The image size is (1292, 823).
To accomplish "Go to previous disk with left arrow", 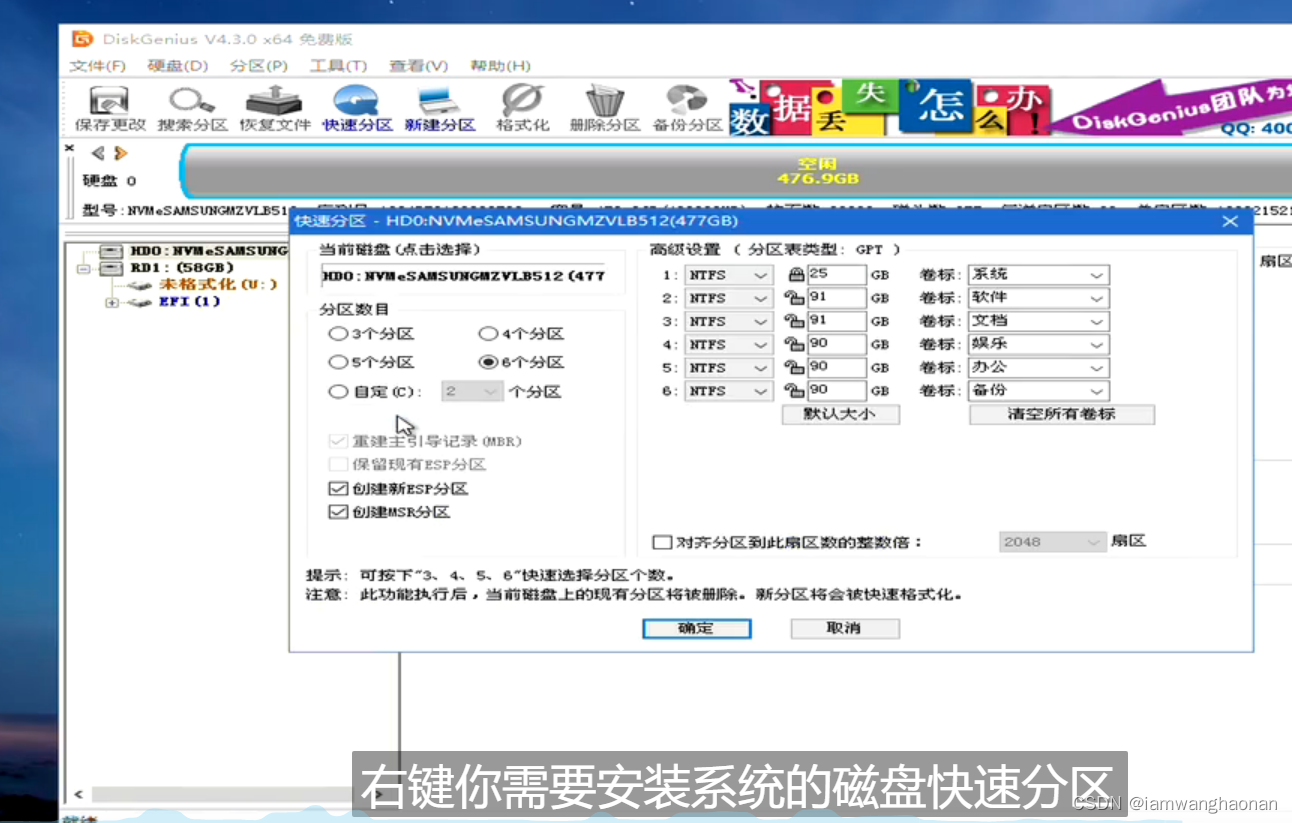I will click(98, 154).
